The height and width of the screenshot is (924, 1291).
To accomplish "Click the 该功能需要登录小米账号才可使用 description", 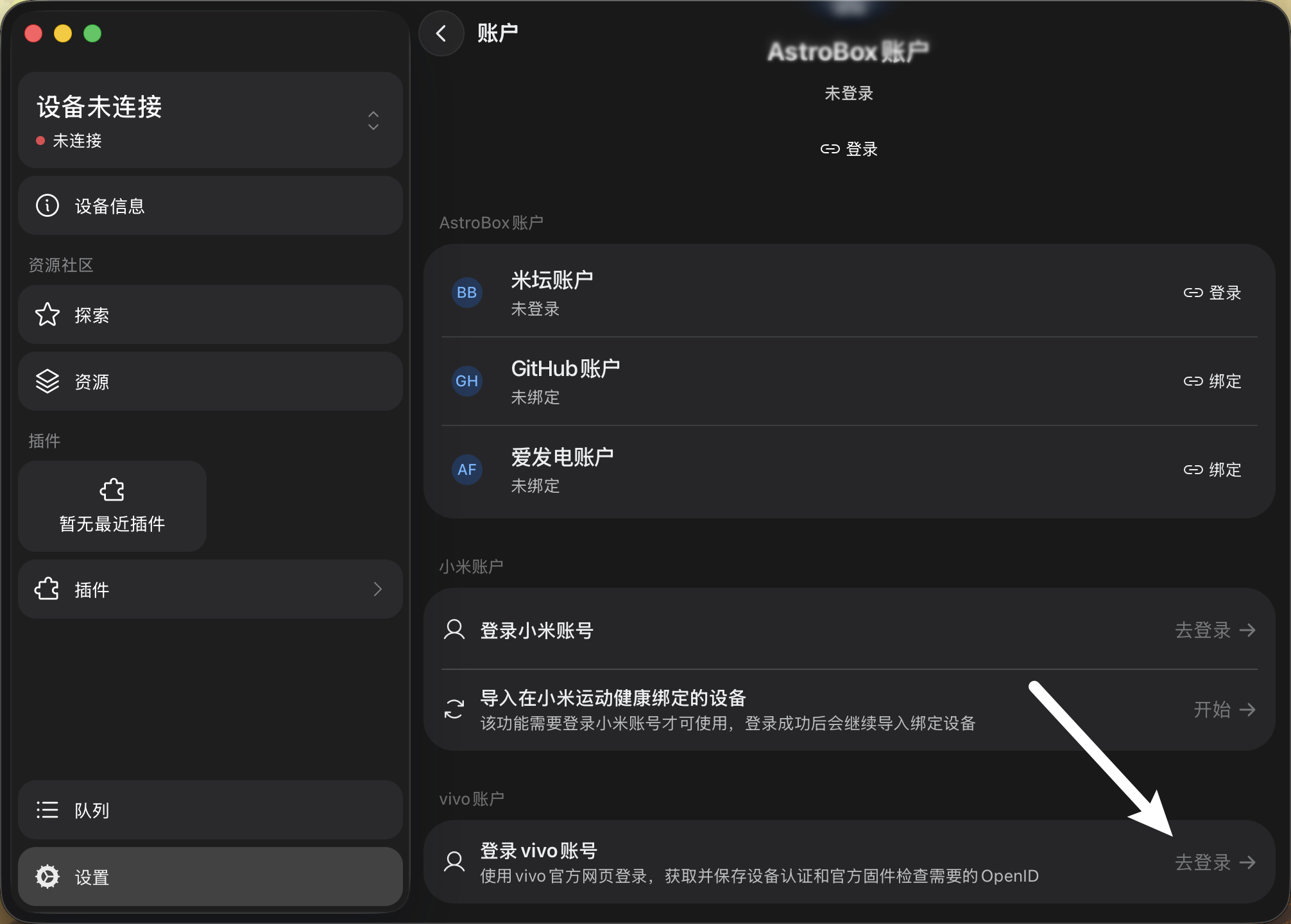I will (x=728, y=723).
